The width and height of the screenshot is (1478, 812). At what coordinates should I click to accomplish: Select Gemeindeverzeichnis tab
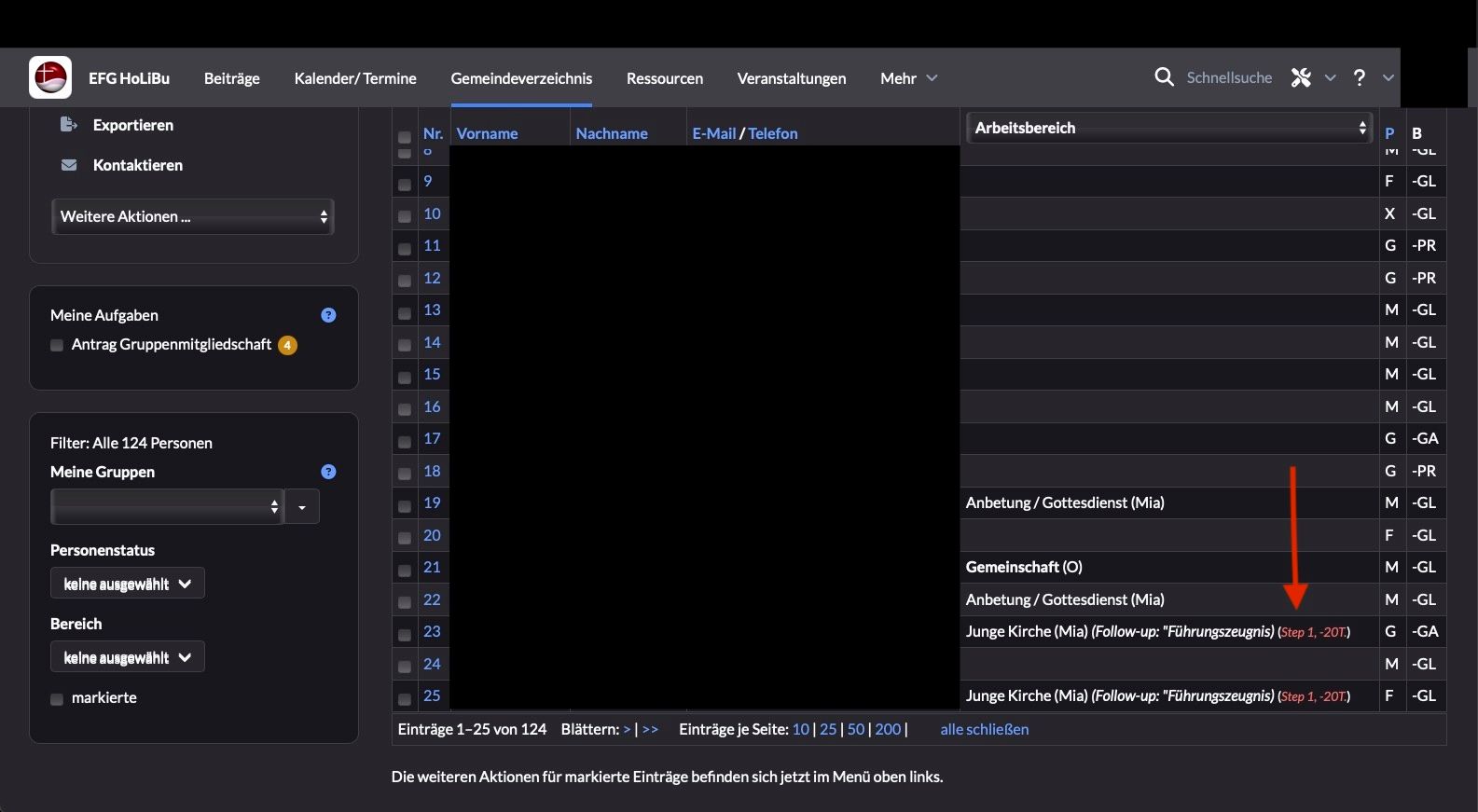[x=521, y=78]
